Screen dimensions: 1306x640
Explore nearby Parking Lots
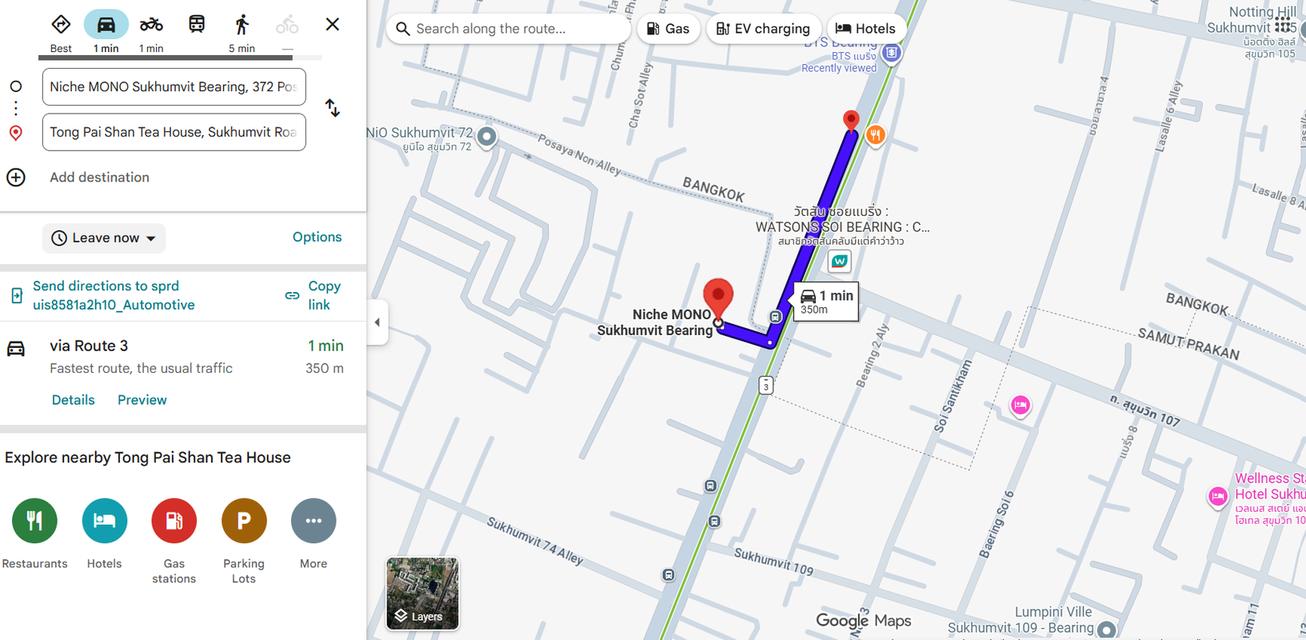click(x=244, y=521)
